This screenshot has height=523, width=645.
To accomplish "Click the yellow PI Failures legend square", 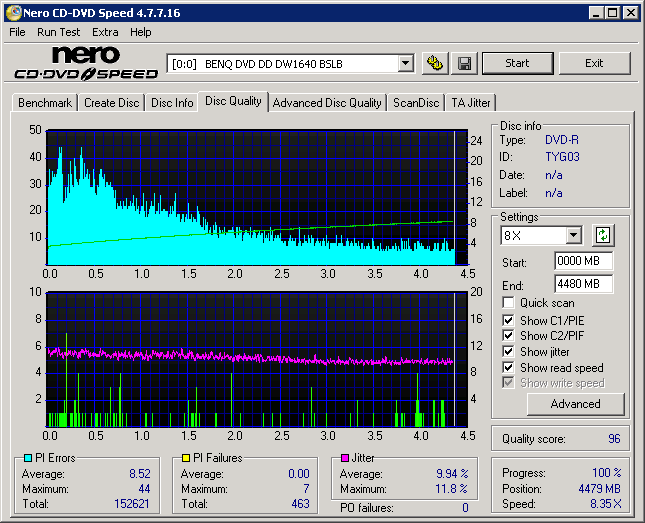I will coord(185,459).
